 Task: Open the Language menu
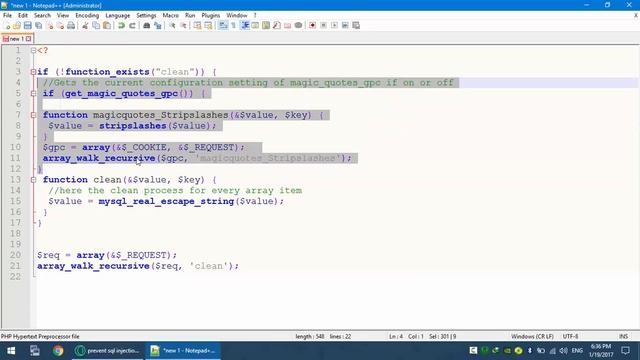[x=118, y=16]
